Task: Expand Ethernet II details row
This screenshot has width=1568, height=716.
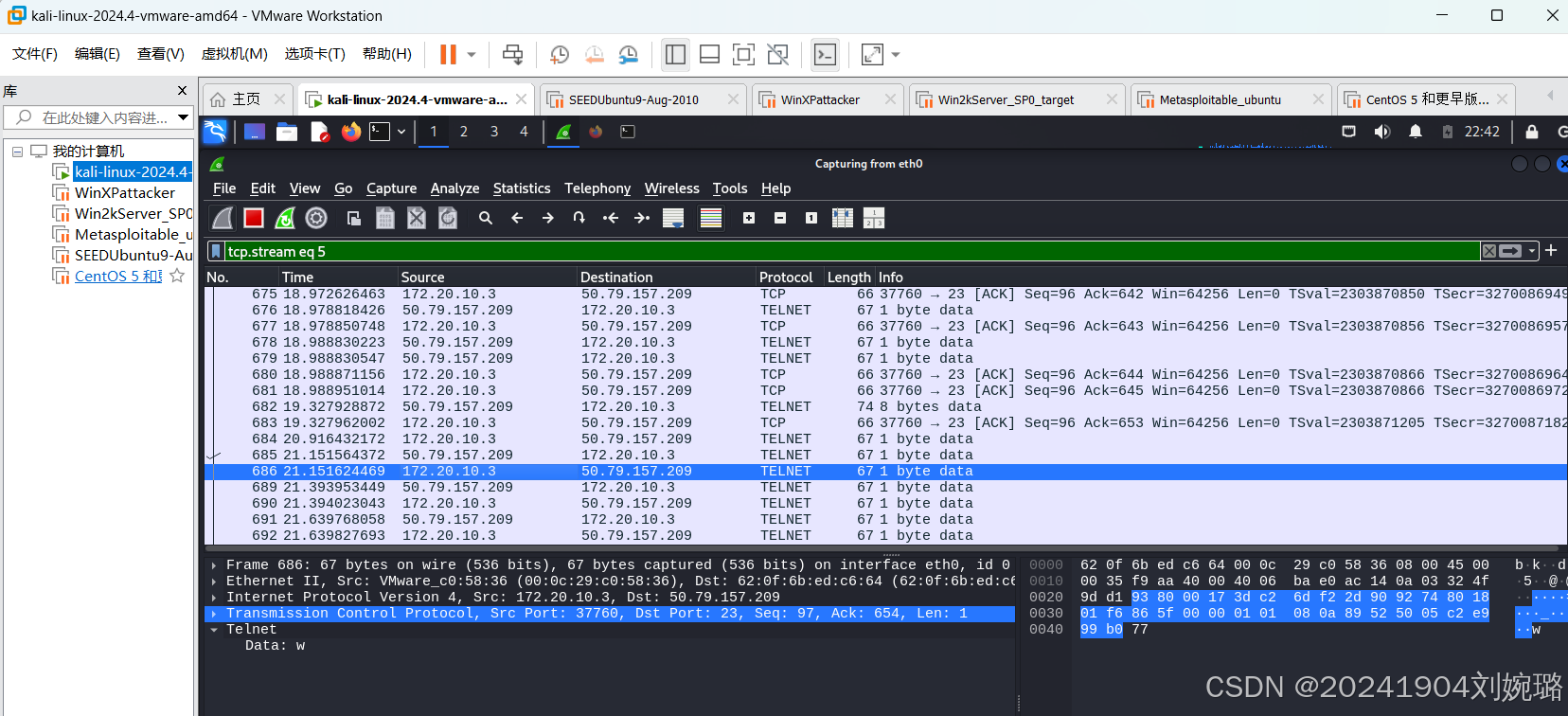Action: (214, 582)
